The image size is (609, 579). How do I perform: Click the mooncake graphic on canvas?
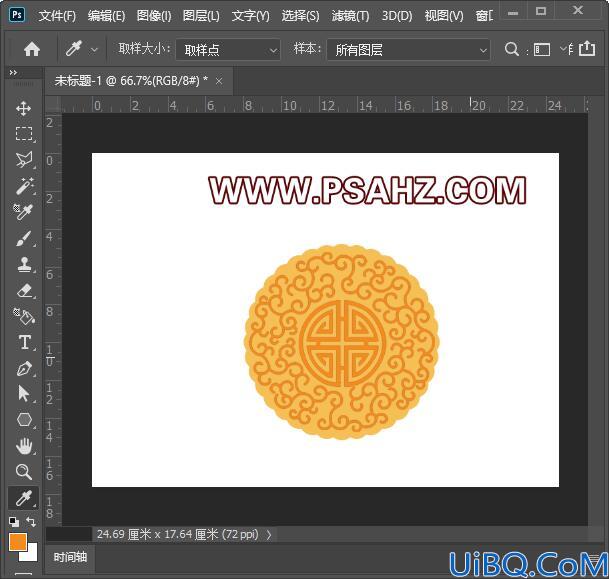tap(341, 342)
